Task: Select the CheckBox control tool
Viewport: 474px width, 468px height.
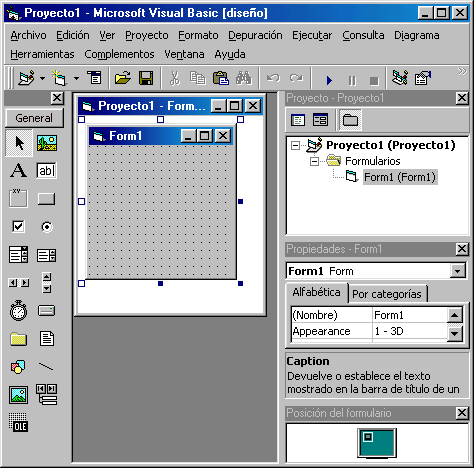Action: (x=18, y=227)
